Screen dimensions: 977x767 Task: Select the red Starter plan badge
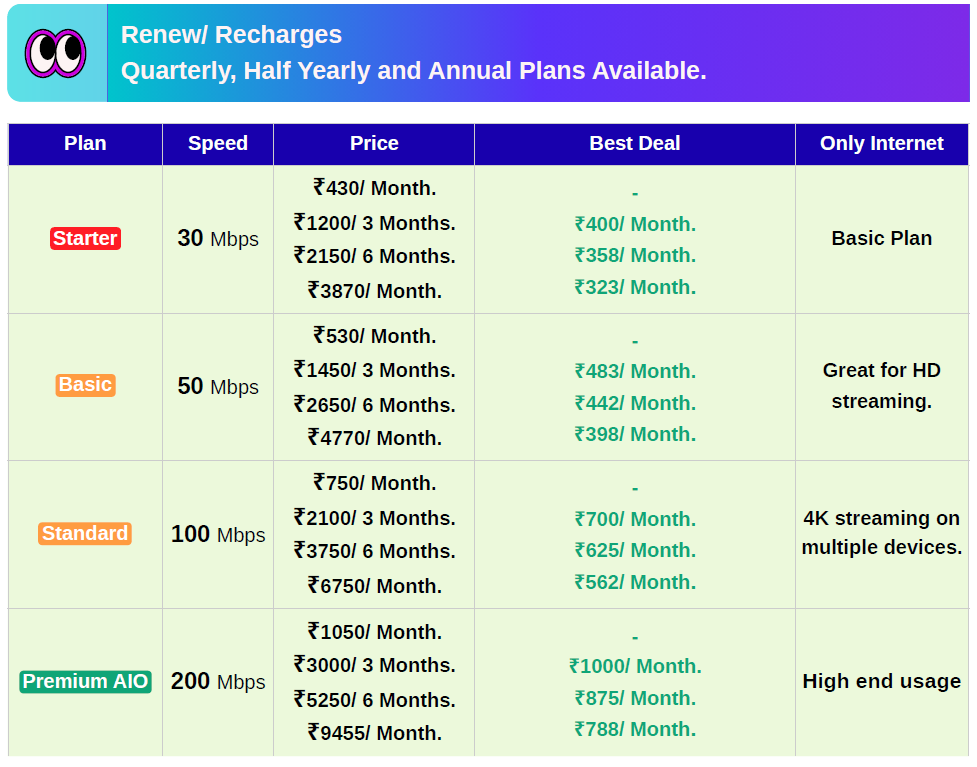coord(85,238)
